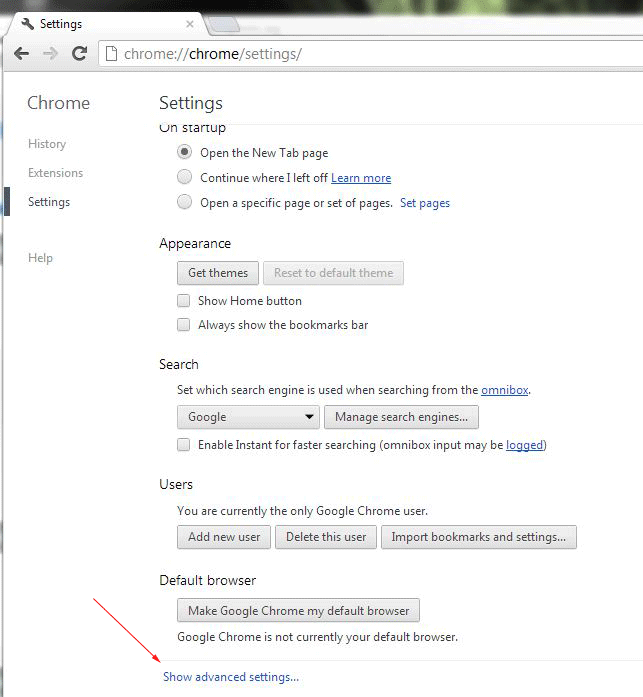Select 'Continue where I left off' option
The image size is (643, 697).
(184, 177)
